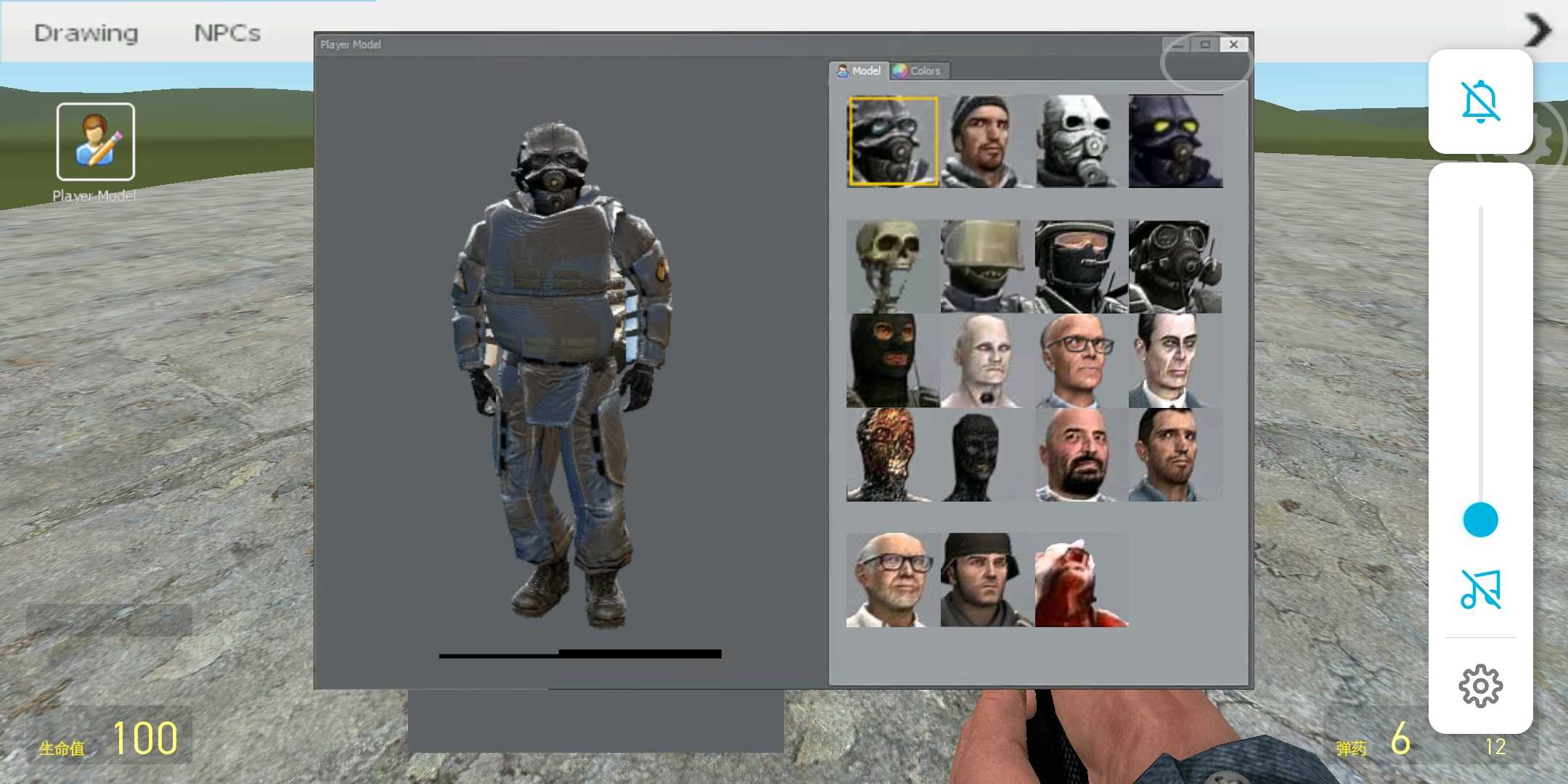Toggle the notification bell mute button

point(1480,102)
